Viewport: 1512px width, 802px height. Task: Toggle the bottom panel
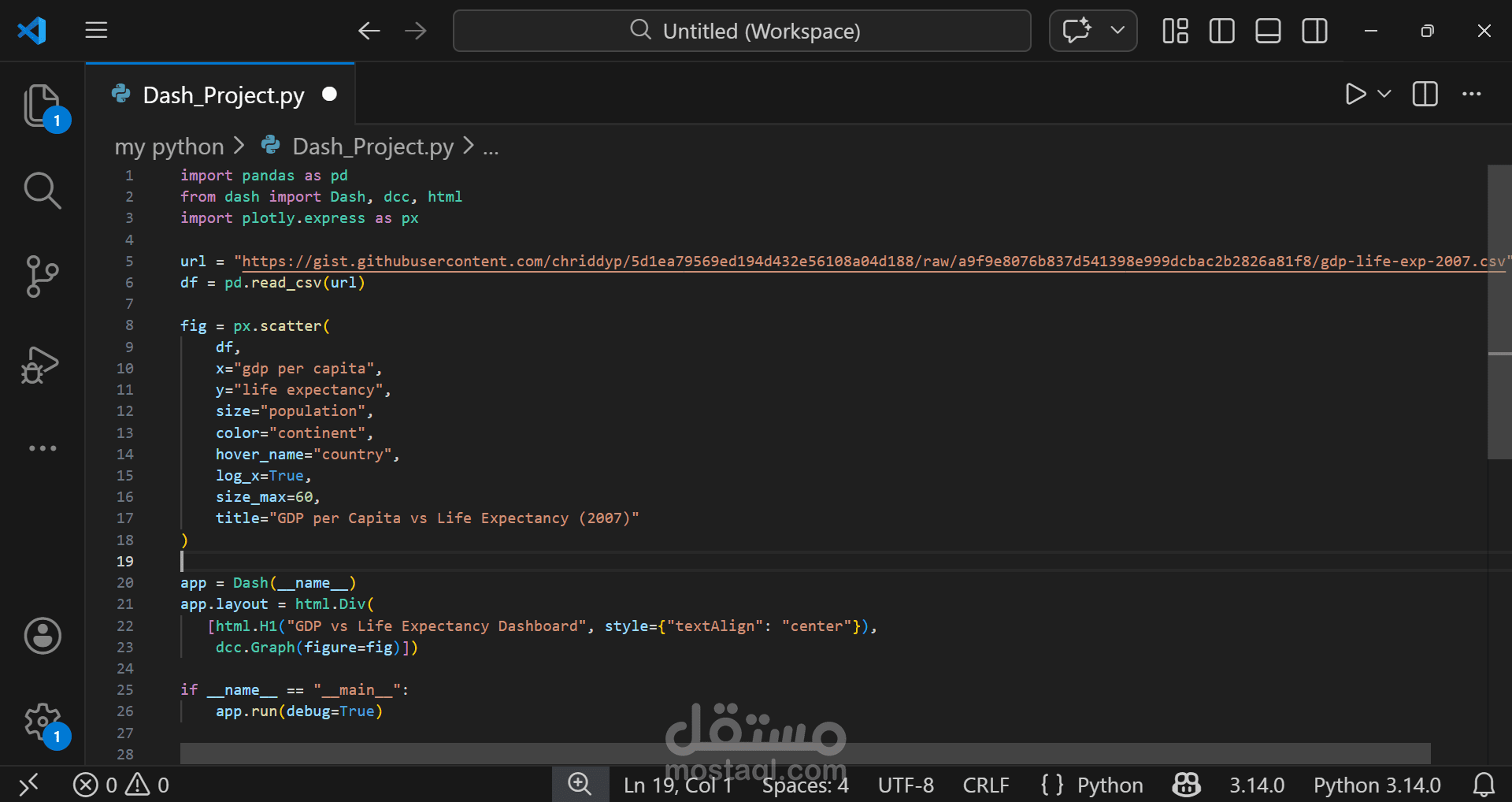[x=1268, y=32]
